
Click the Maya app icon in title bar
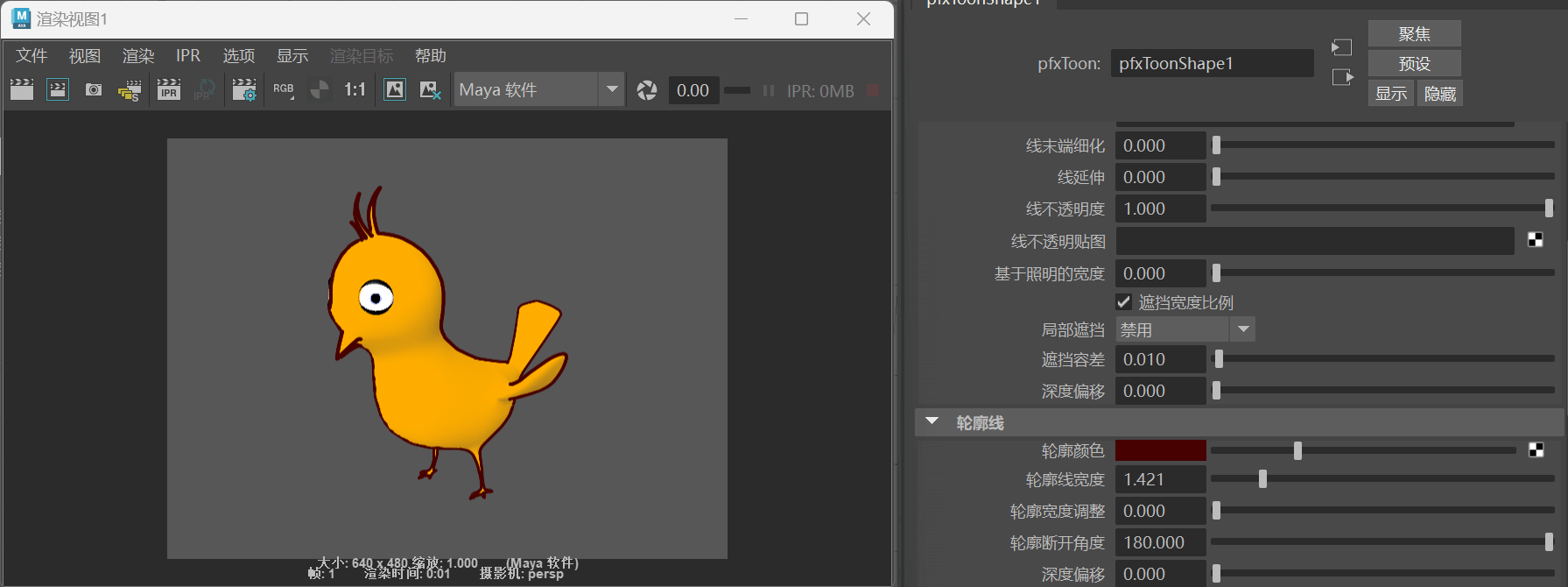coord(21,18)
